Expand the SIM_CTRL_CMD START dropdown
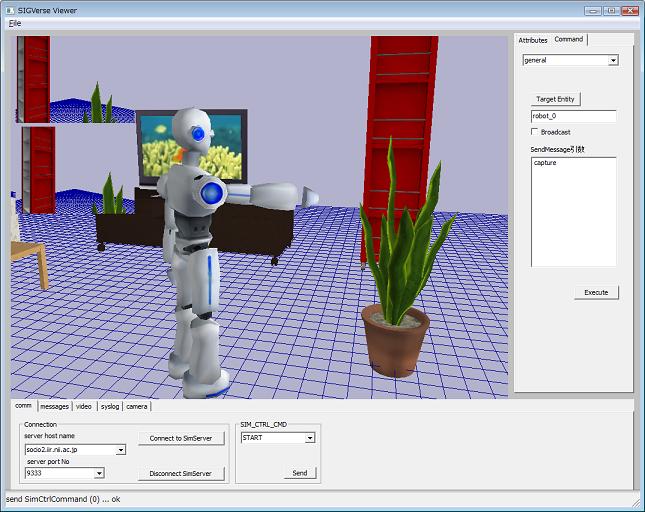The height and width of the screenshot is (512, 645). coord(310,438)
